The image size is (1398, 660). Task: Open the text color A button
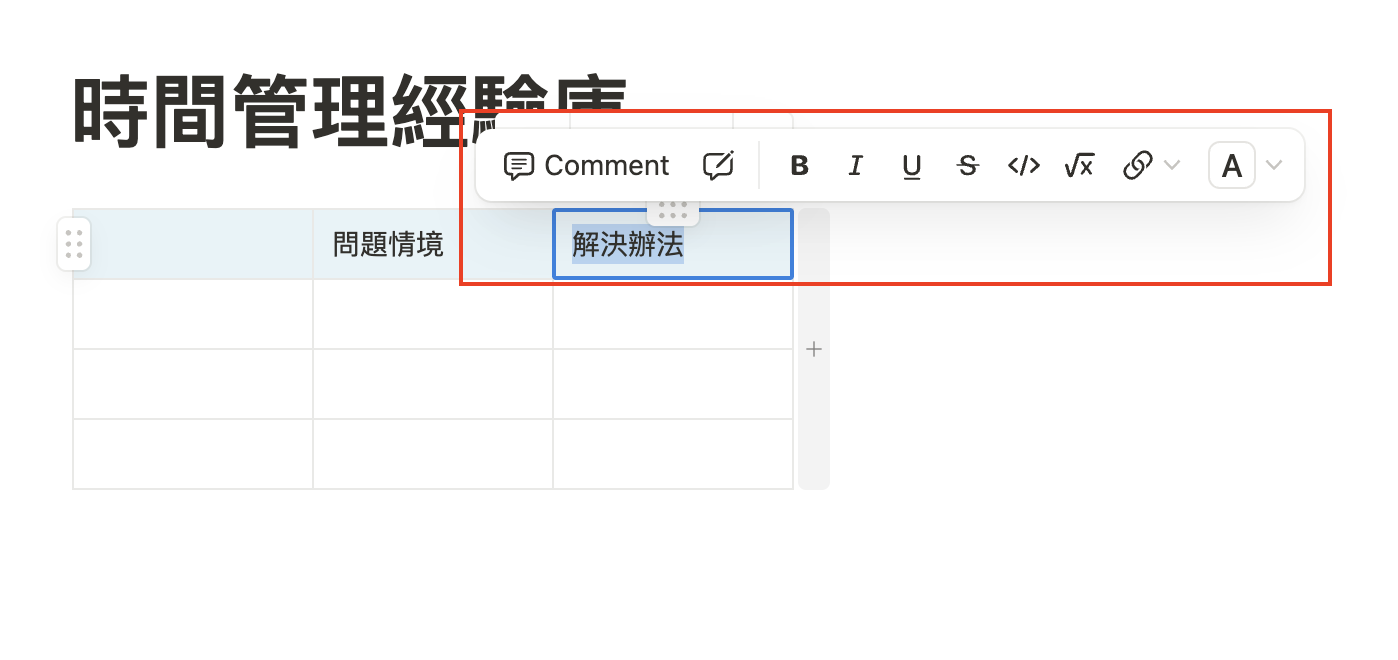coord(1232,166)
